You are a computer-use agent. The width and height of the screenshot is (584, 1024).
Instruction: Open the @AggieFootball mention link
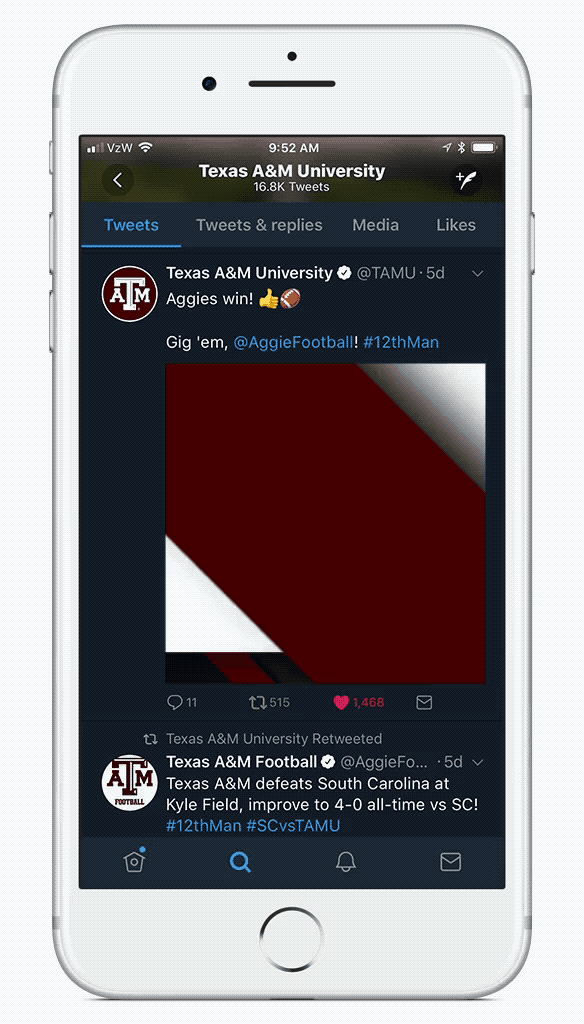point(293,342)
